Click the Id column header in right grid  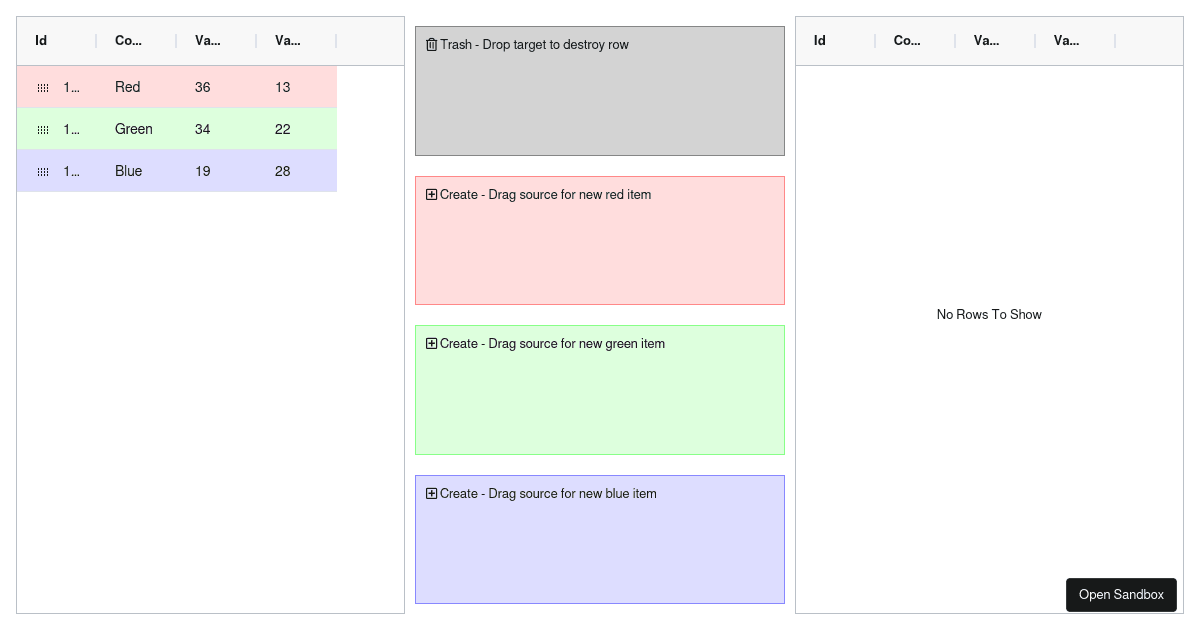[819, 40]
